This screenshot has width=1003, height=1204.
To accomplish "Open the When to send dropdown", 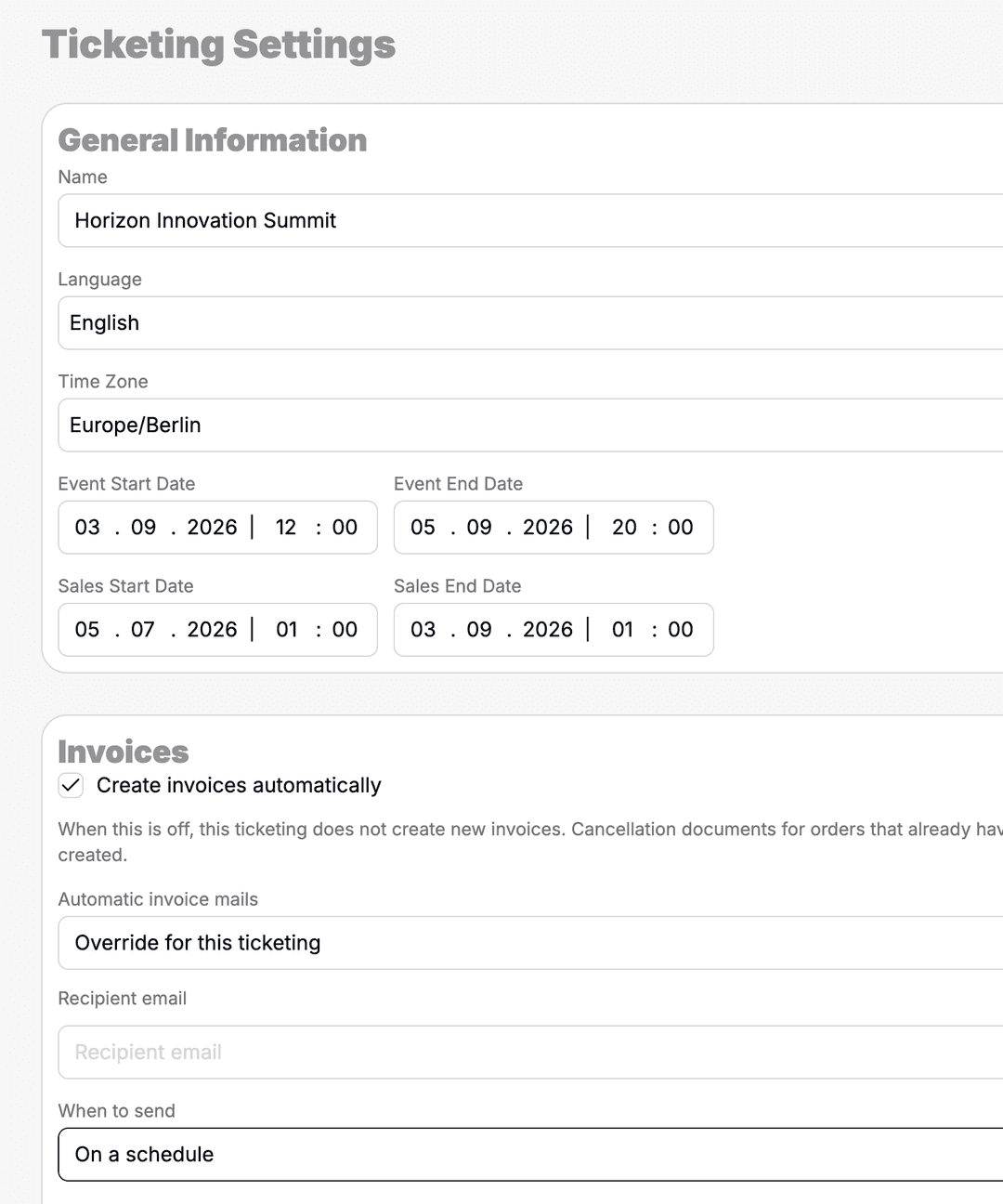I will (x=530, y=1155).
